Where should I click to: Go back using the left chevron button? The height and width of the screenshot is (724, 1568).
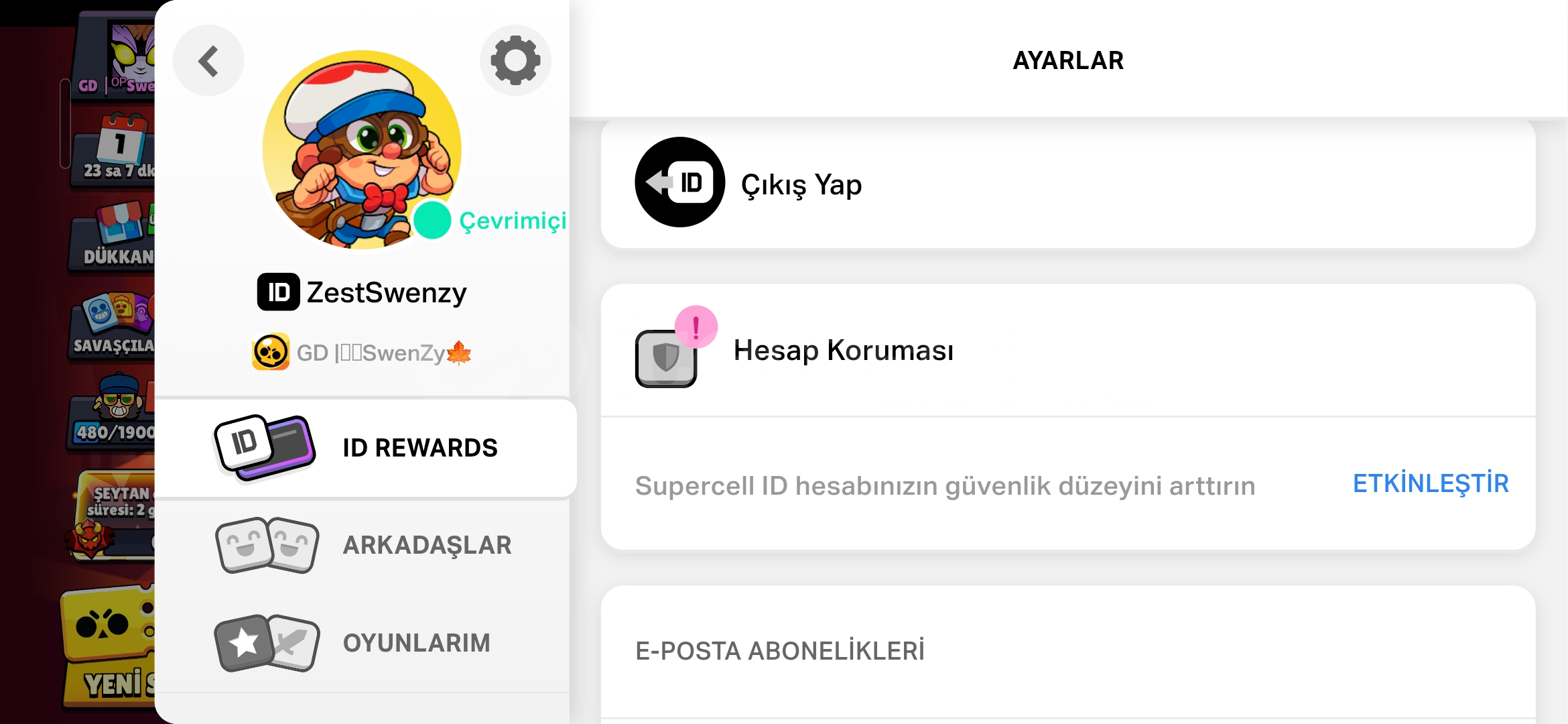(x=208, y=61)
